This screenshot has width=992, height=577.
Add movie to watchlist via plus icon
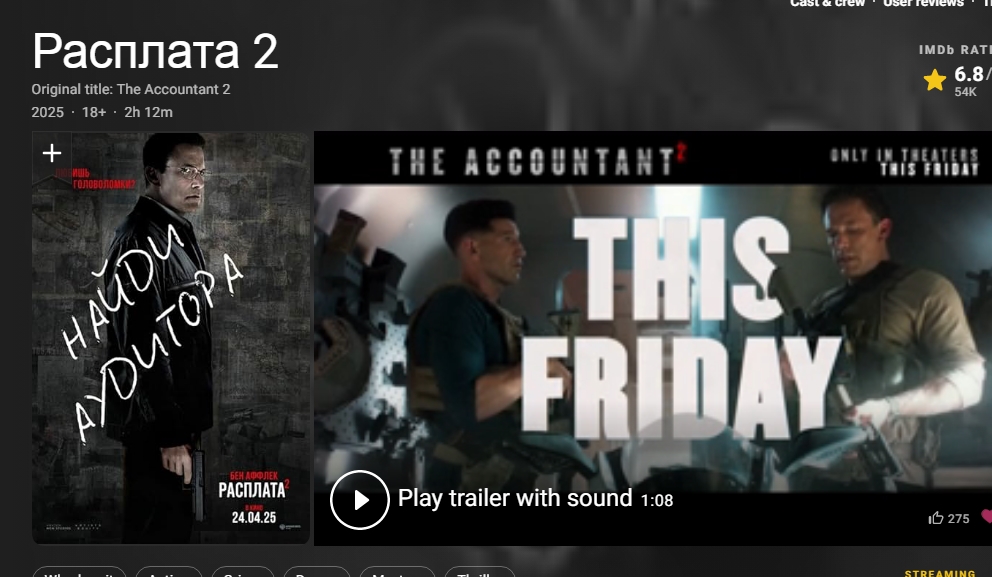52,153
